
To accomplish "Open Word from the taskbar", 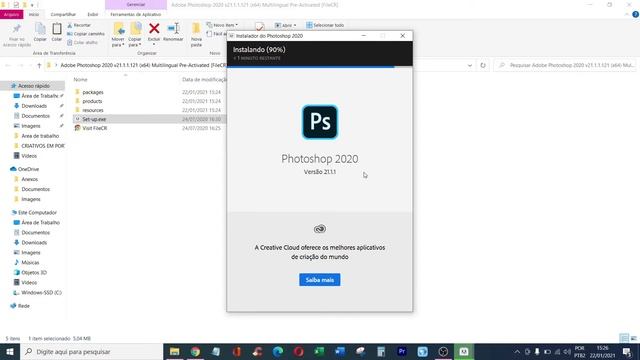I will 340,351.
